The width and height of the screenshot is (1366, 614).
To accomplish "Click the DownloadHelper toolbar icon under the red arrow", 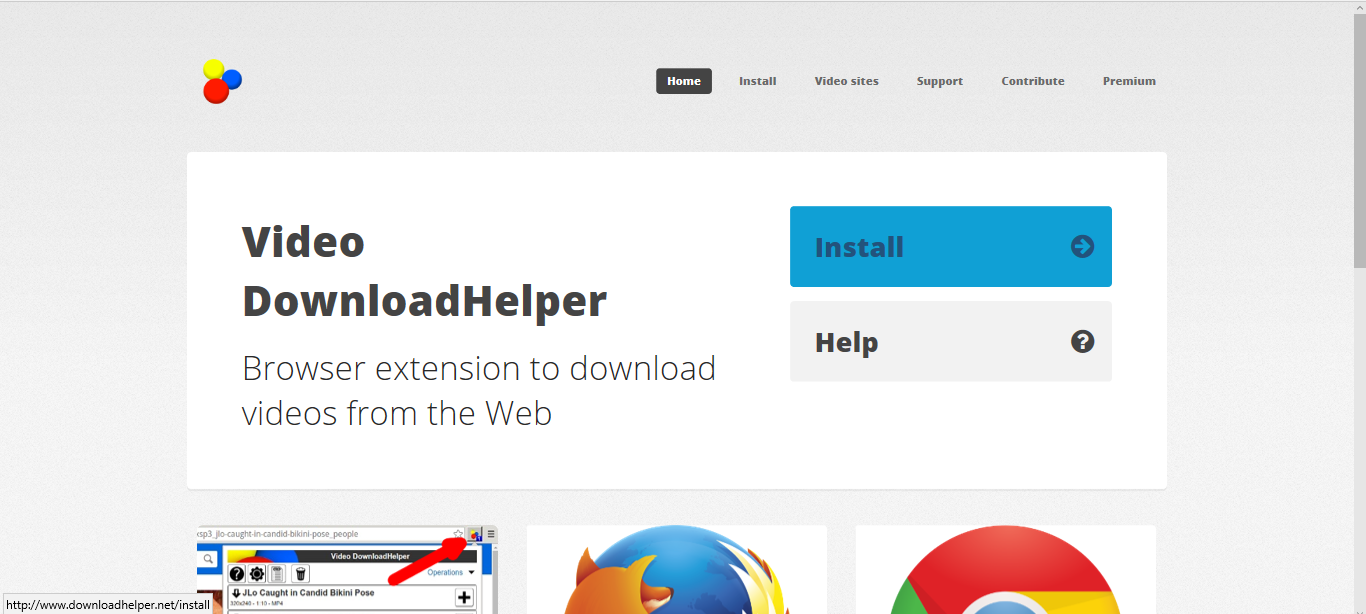I will tap(475, 534).
